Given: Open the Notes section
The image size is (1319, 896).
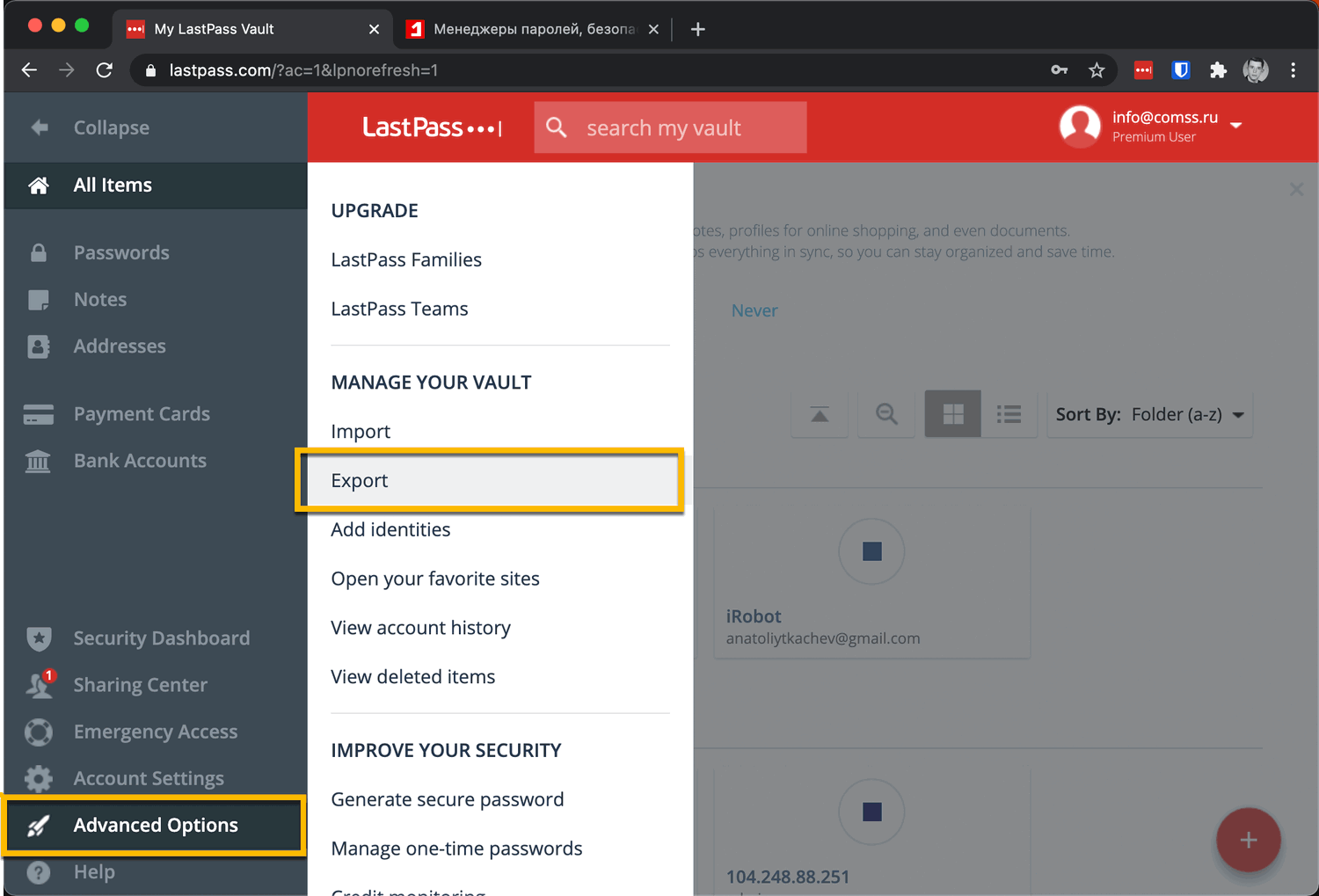Looking at the screenshot, I should (x=99, y=299).
